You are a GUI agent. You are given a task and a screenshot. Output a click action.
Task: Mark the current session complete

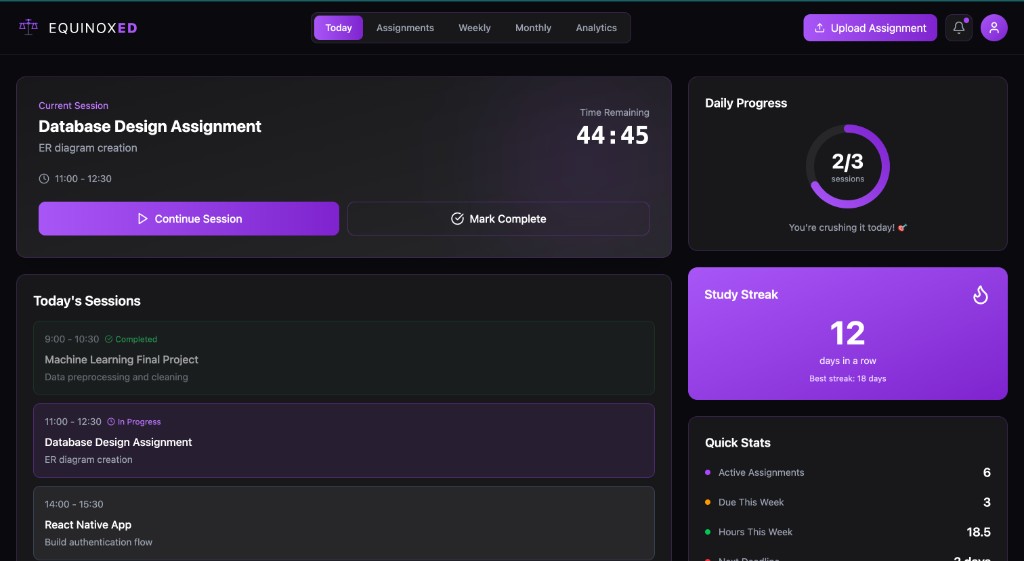tap(498, 219)
